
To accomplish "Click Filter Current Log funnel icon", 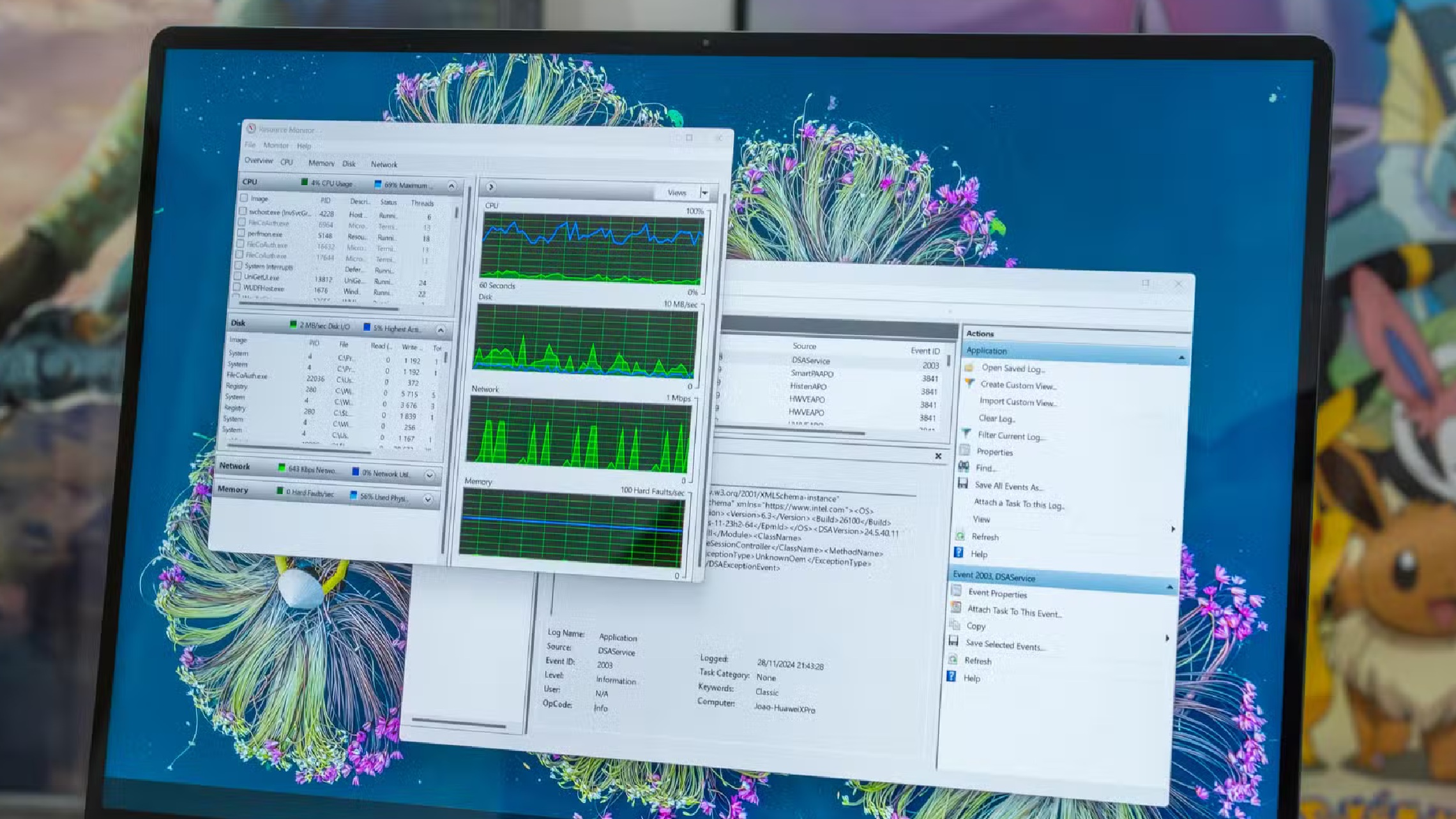I will tap(966, 433).
